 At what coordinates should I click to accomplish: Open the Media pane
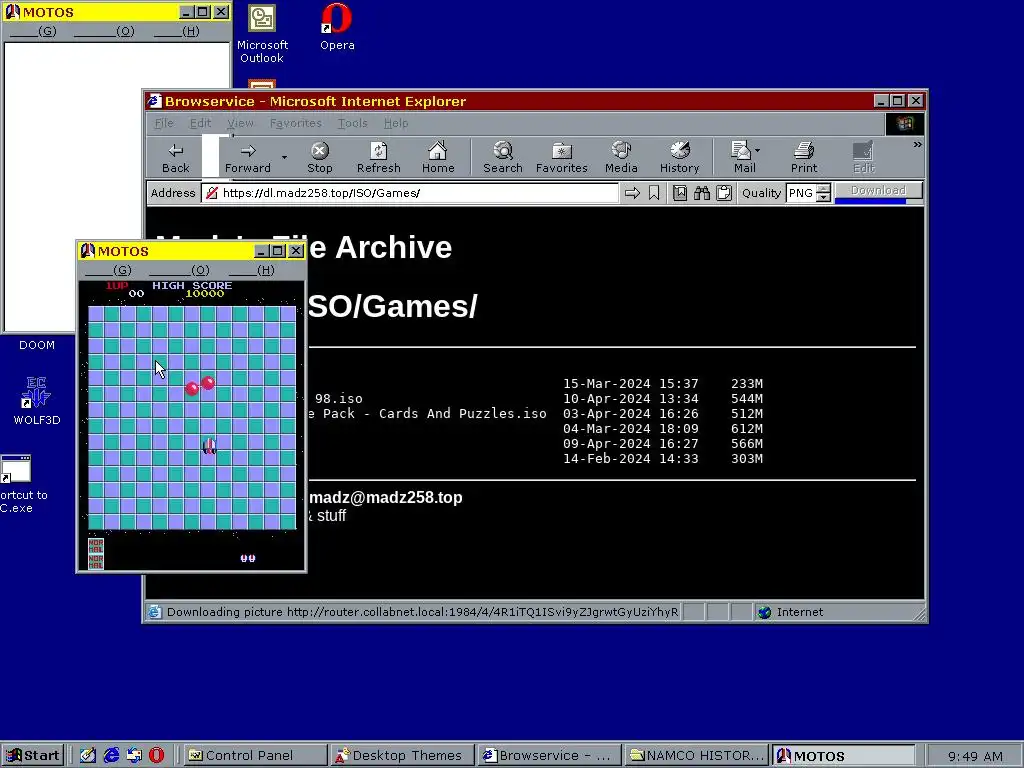coord(621,157)
